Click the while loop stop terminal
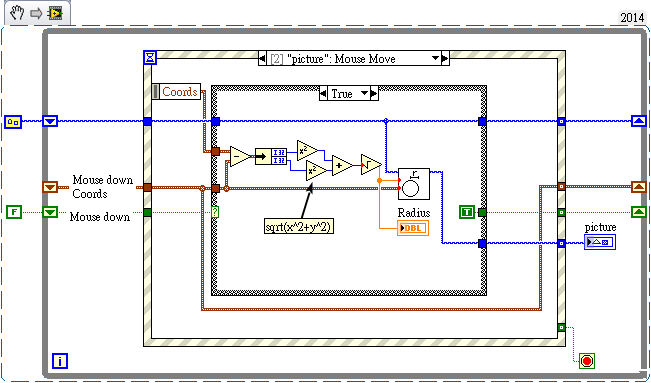 (x=587, y=361)
